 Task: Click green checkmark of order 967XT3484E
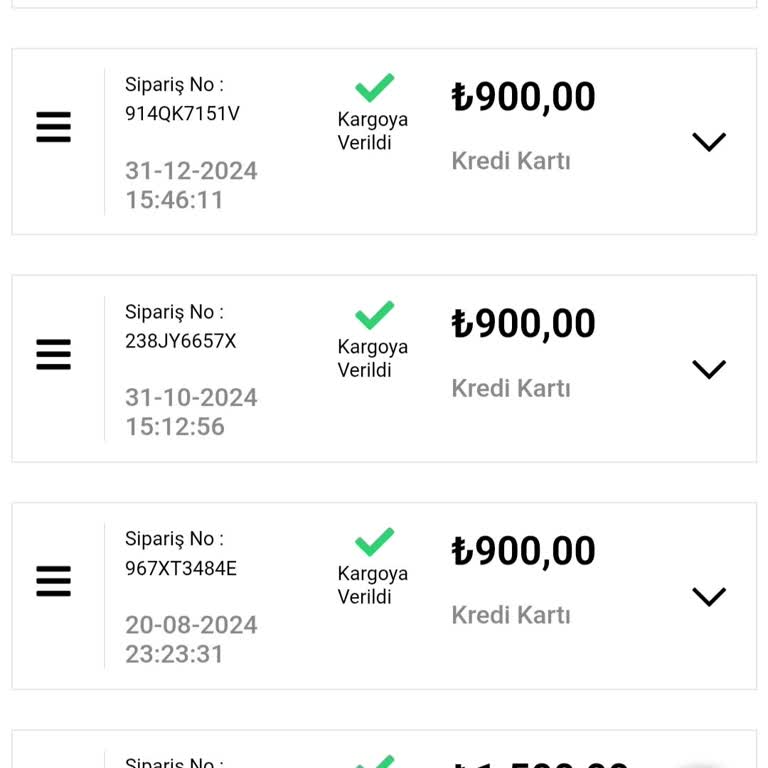[x=374, y=542]
